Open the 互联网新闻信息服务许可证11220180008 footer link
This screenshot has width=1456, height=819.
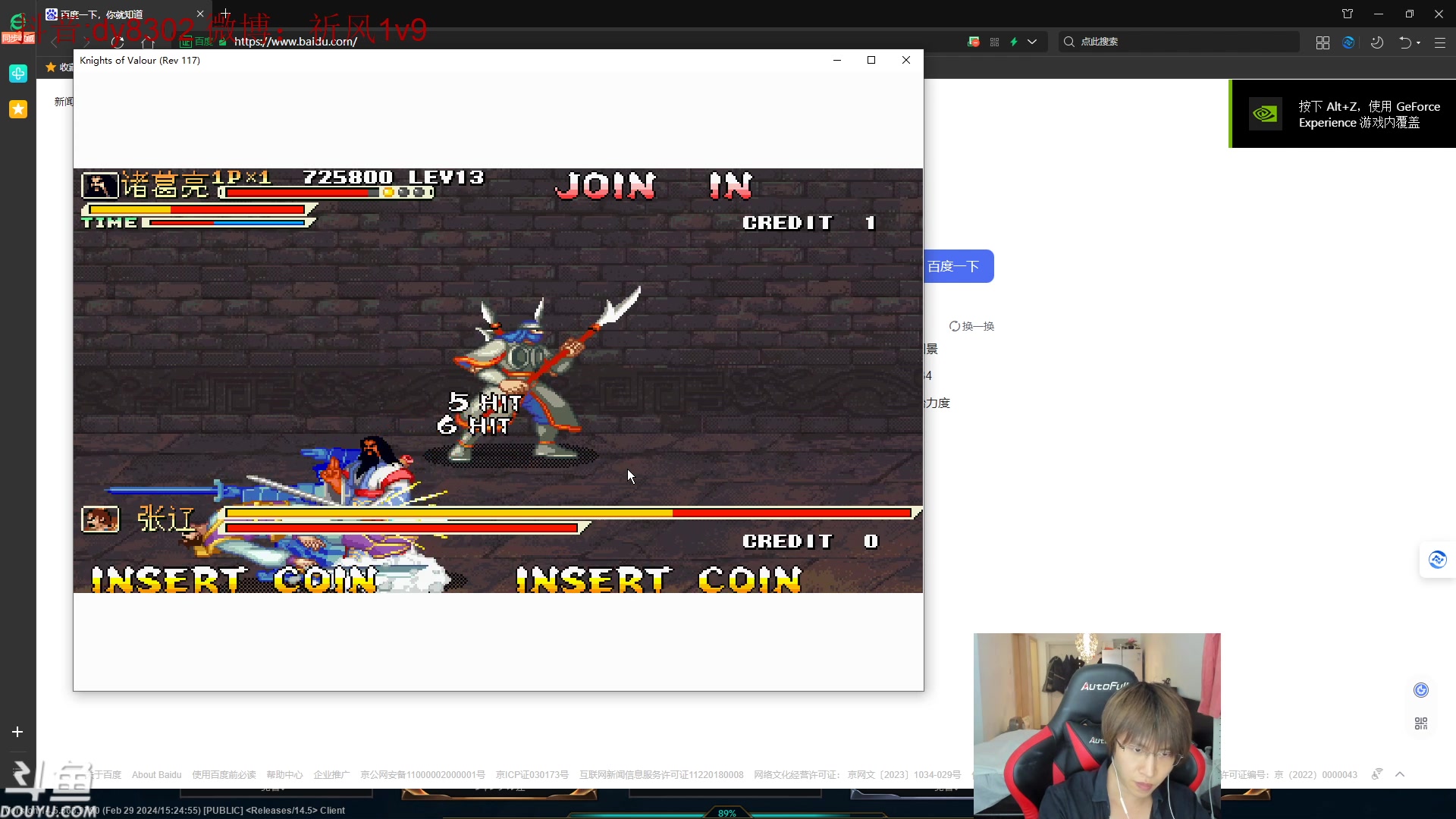tap(661, 775)
